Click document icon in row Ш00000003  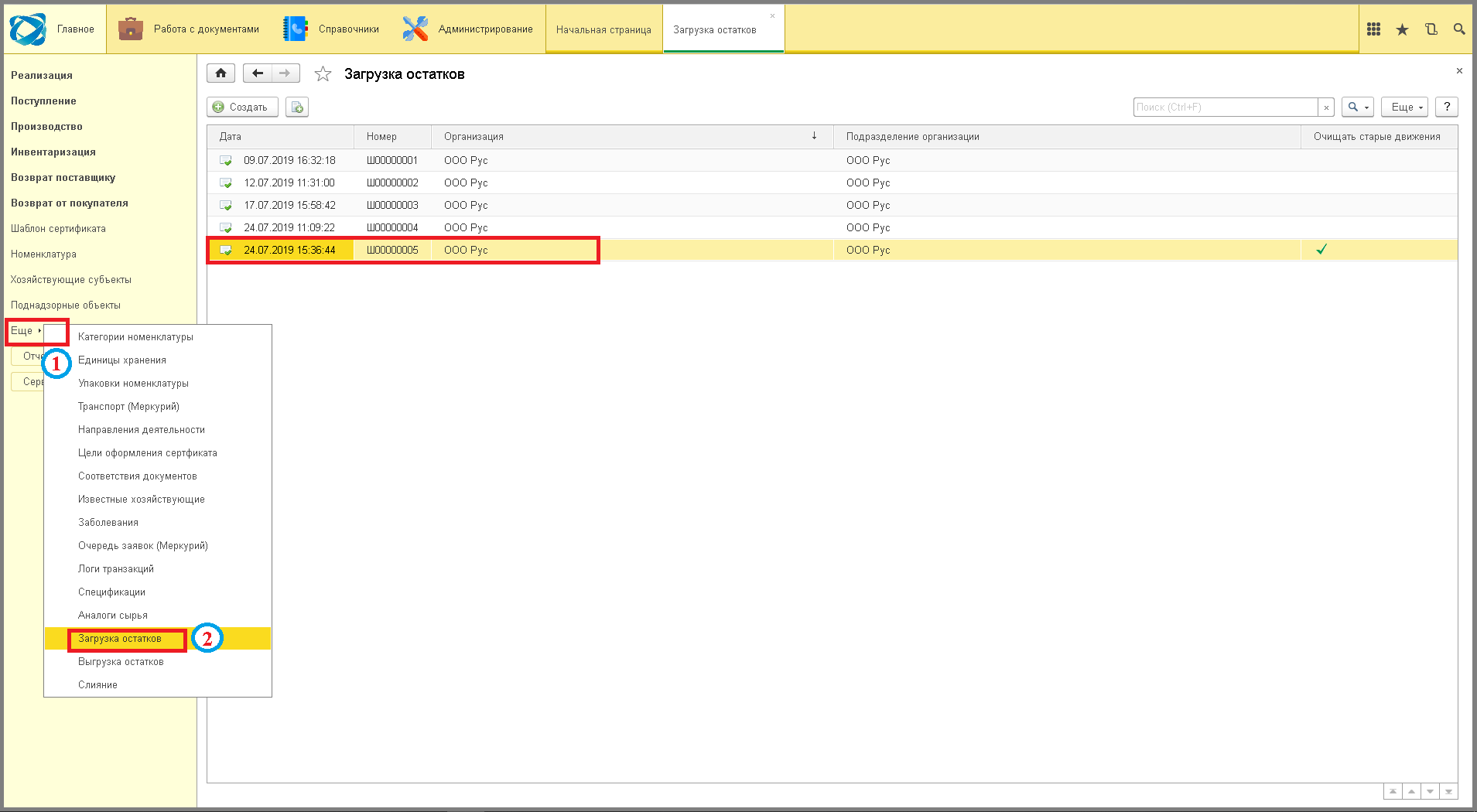point(226,206)
